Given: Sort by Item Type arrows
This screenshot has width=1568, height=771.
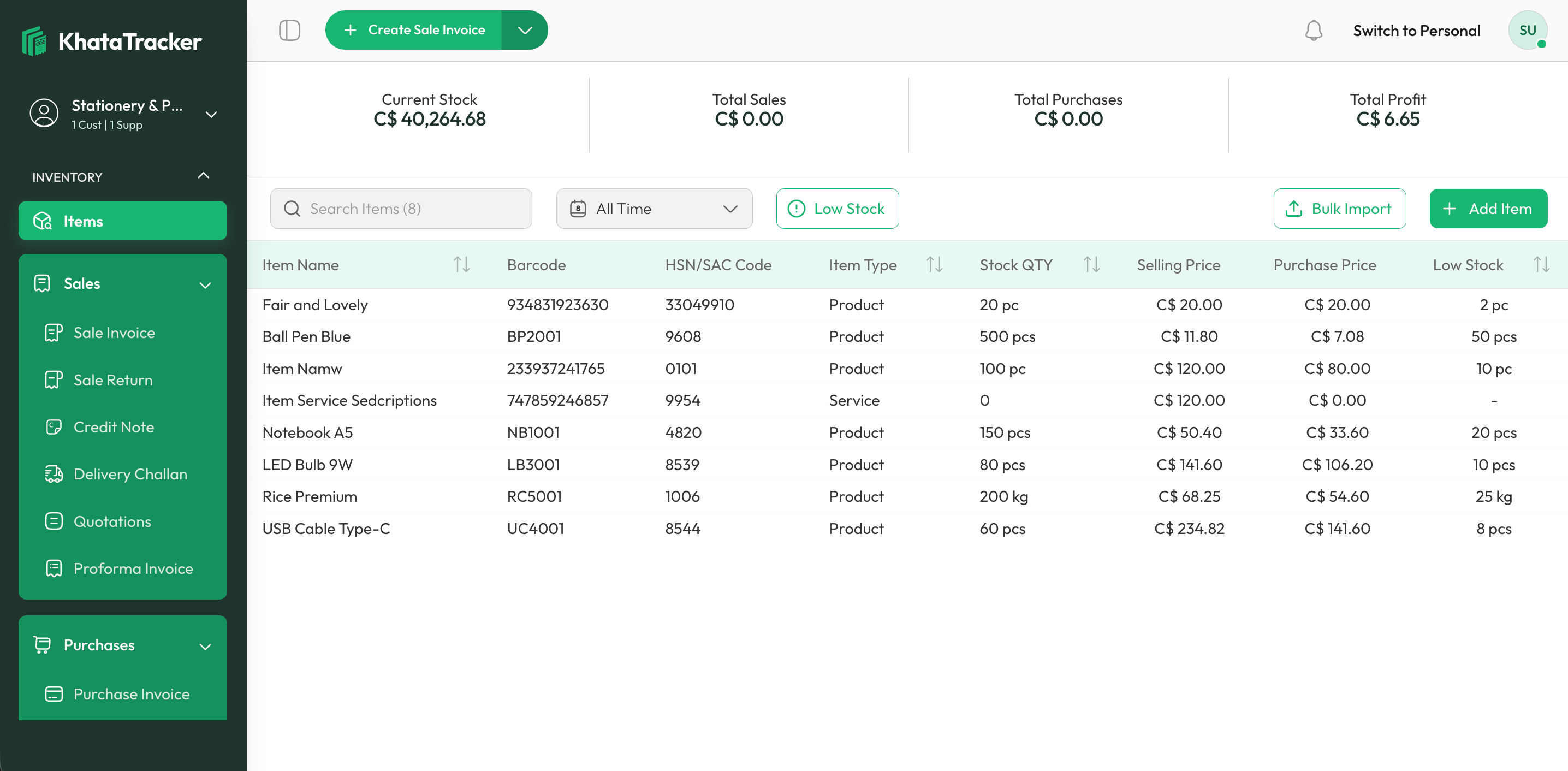Looking at the screenshot, I should (x=934, y=264).
